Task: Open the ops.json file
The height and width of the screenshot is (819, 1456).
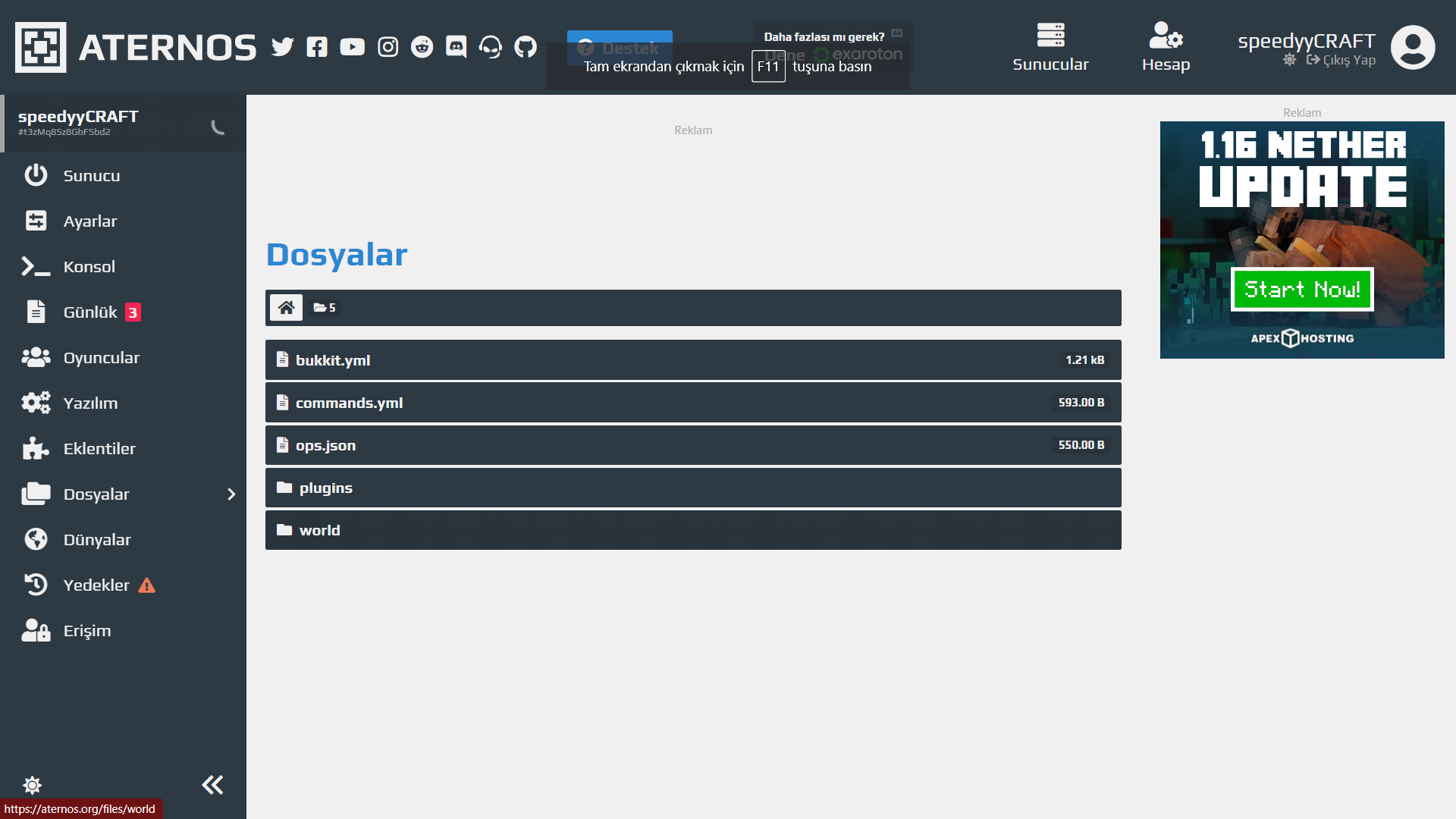Action: tap(693, 445)
